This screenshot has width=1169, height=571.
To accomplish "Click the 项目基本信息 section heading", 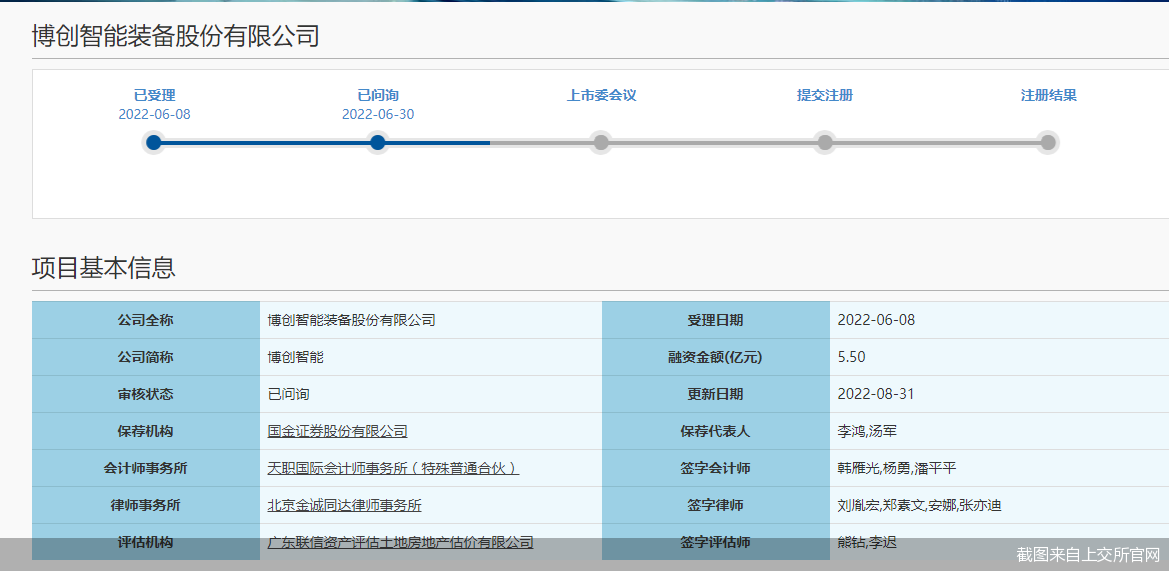I will point(104,268).
